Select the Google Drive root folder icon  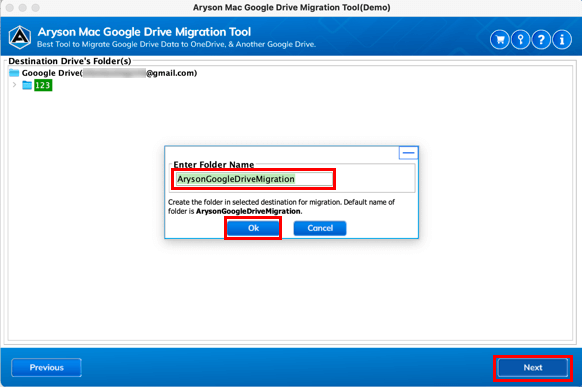coord(14,73)
